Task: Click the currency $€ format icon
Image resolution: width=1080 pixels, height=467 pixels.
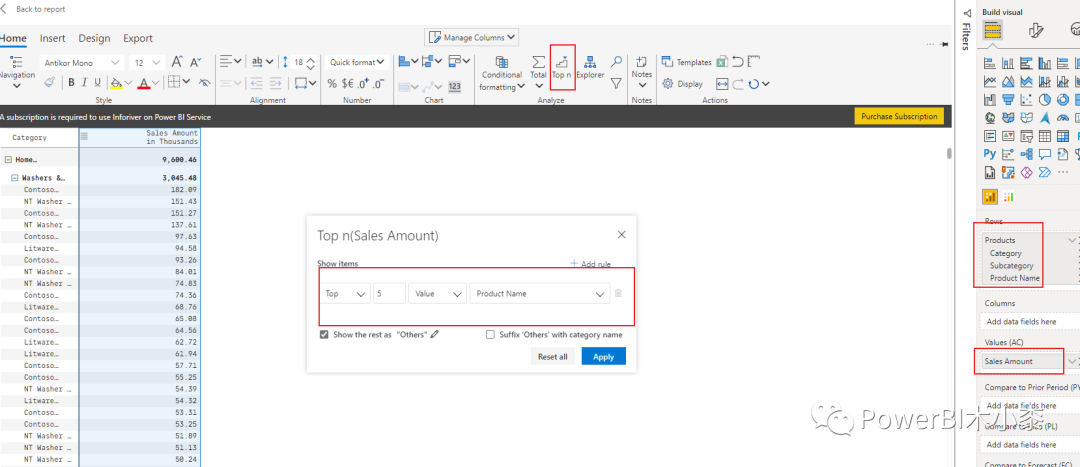Action: click(347, 84)
